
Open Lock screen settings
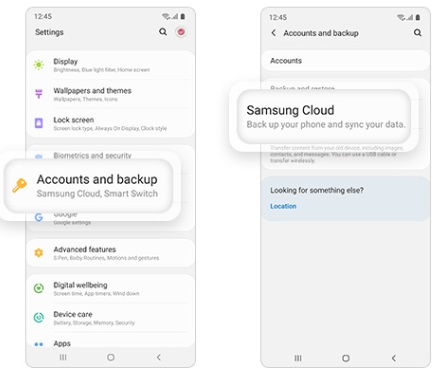click(x=110, y=124)
